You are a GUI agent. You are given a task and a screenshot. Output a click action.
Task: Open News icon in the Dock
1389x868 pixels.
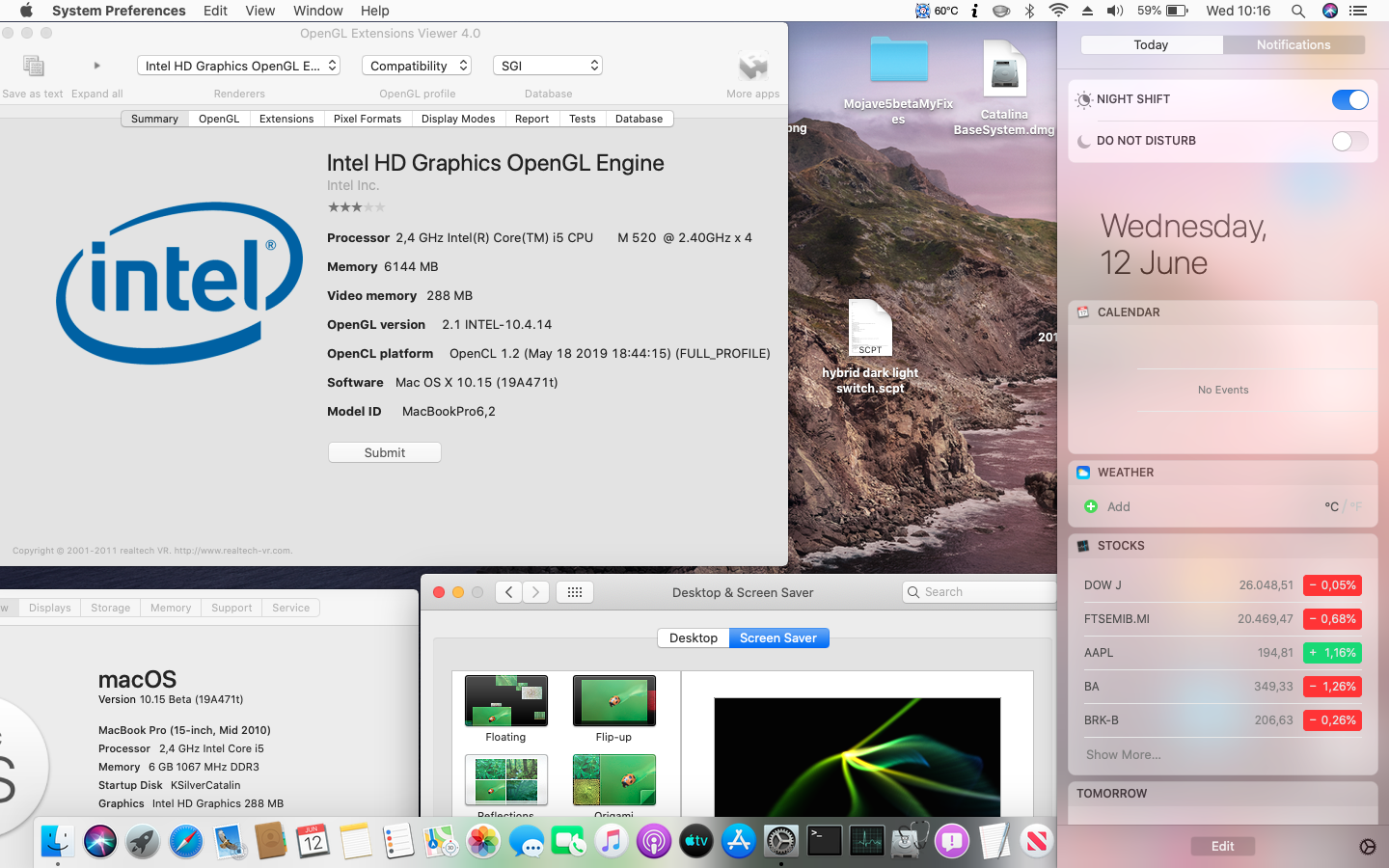click(1037, 841)
